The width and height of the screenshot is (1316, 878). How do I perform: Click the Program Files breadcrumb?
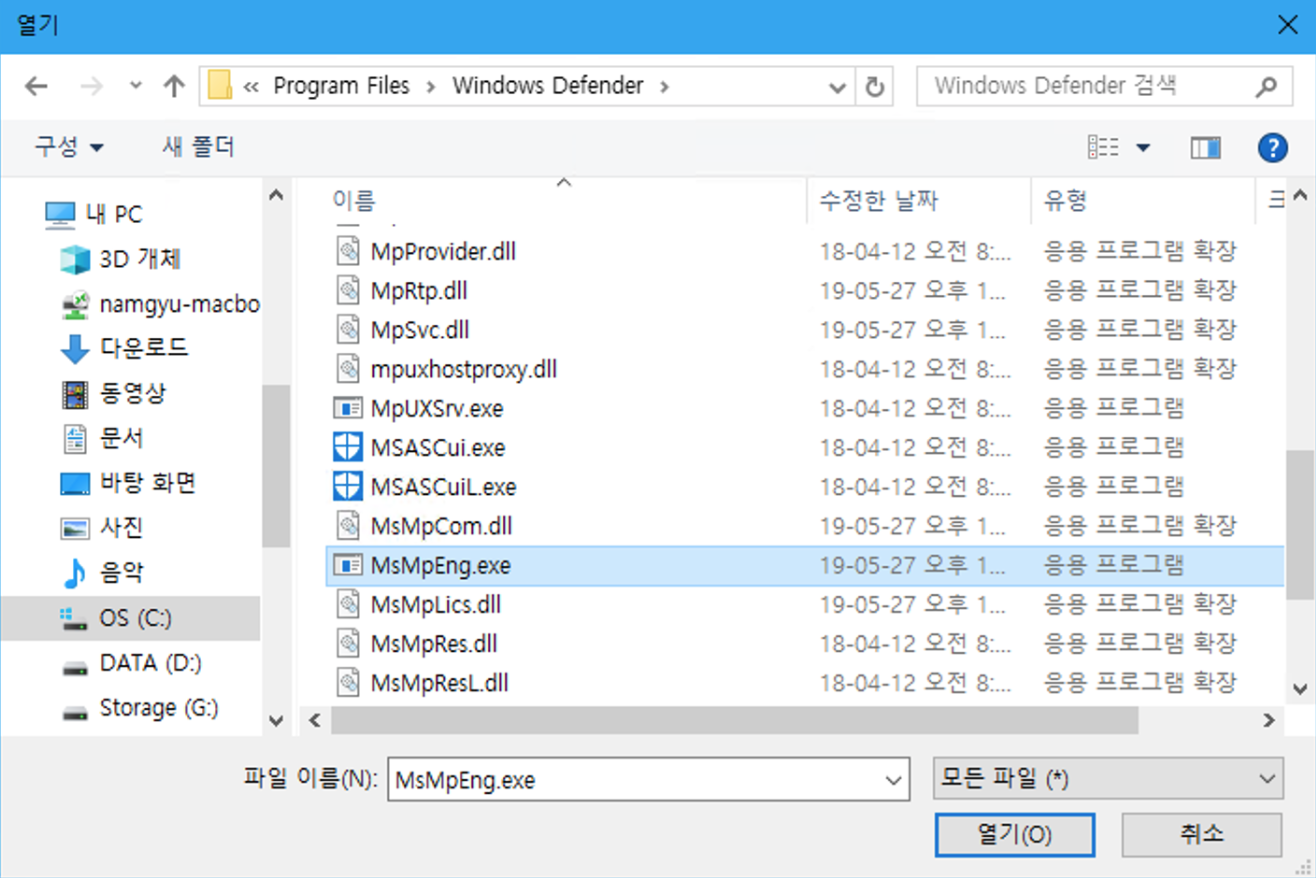click(x=341, y=86)
